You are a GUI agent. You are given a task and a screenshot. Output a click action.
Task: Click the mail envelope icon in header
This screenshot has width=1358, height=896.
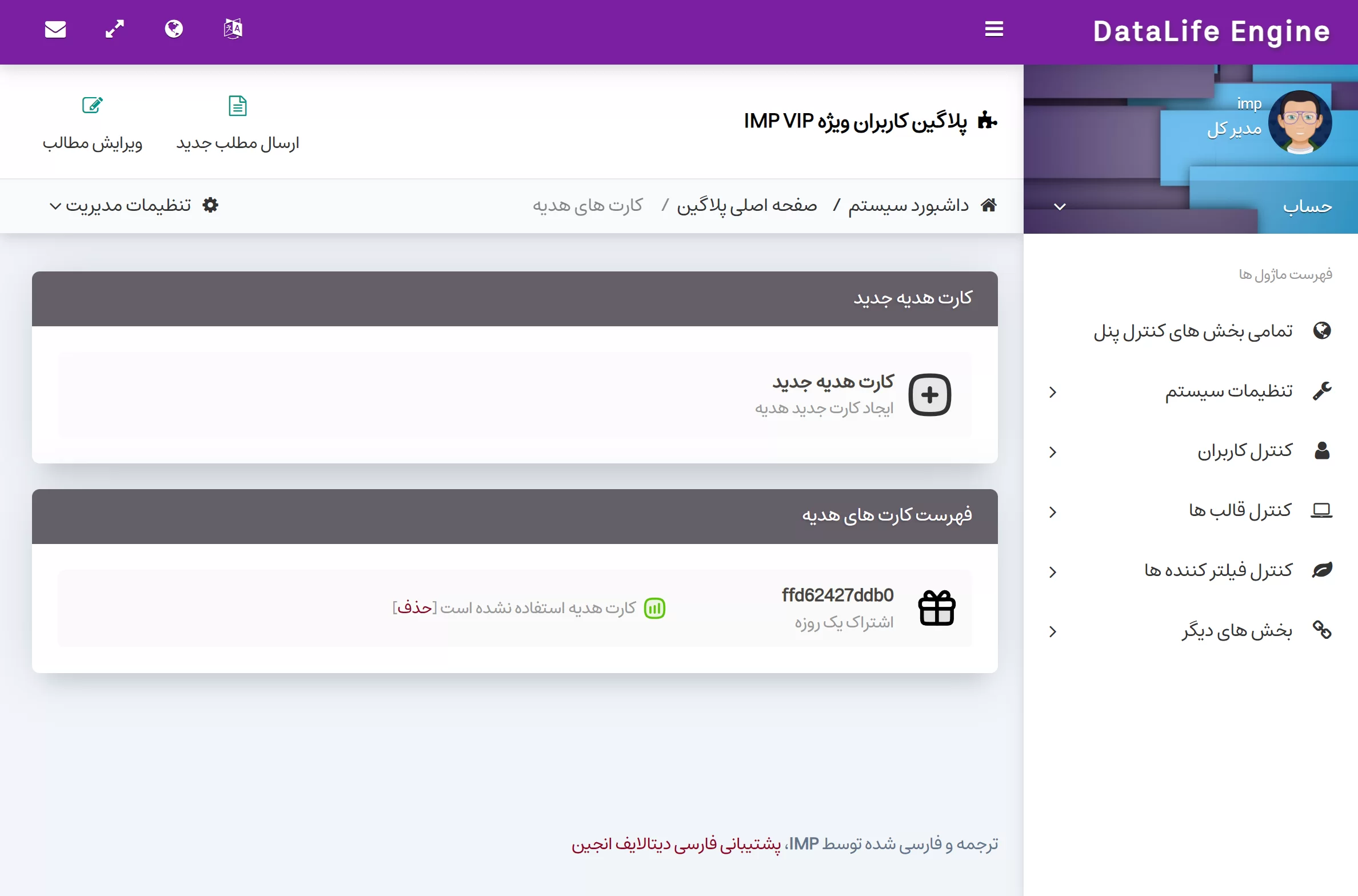pyautogui.click(x=55, y=29)
